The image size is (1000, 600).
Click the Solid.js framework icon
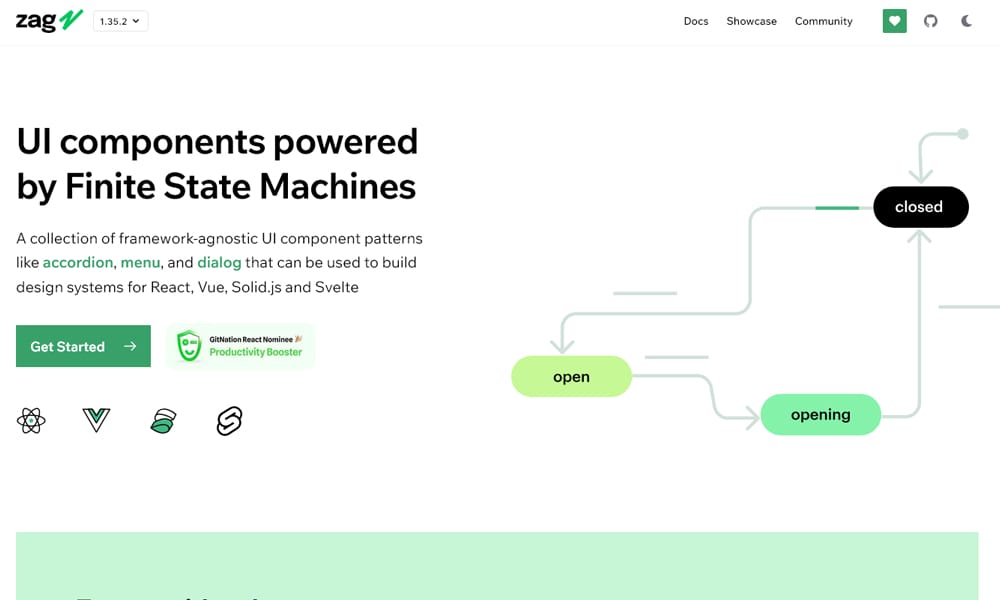click(163, 421)
